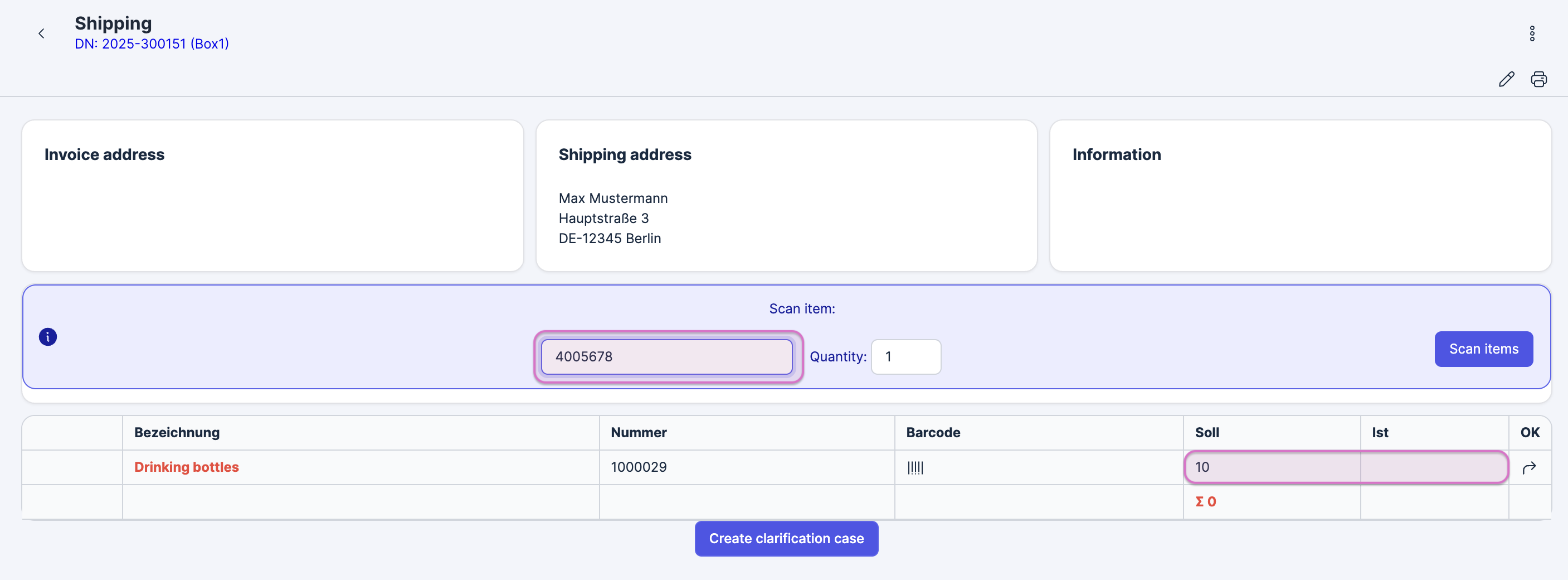Click the Scan item input field
The height and width of the screenshot is (580, 1568).
tap(666, 357)
